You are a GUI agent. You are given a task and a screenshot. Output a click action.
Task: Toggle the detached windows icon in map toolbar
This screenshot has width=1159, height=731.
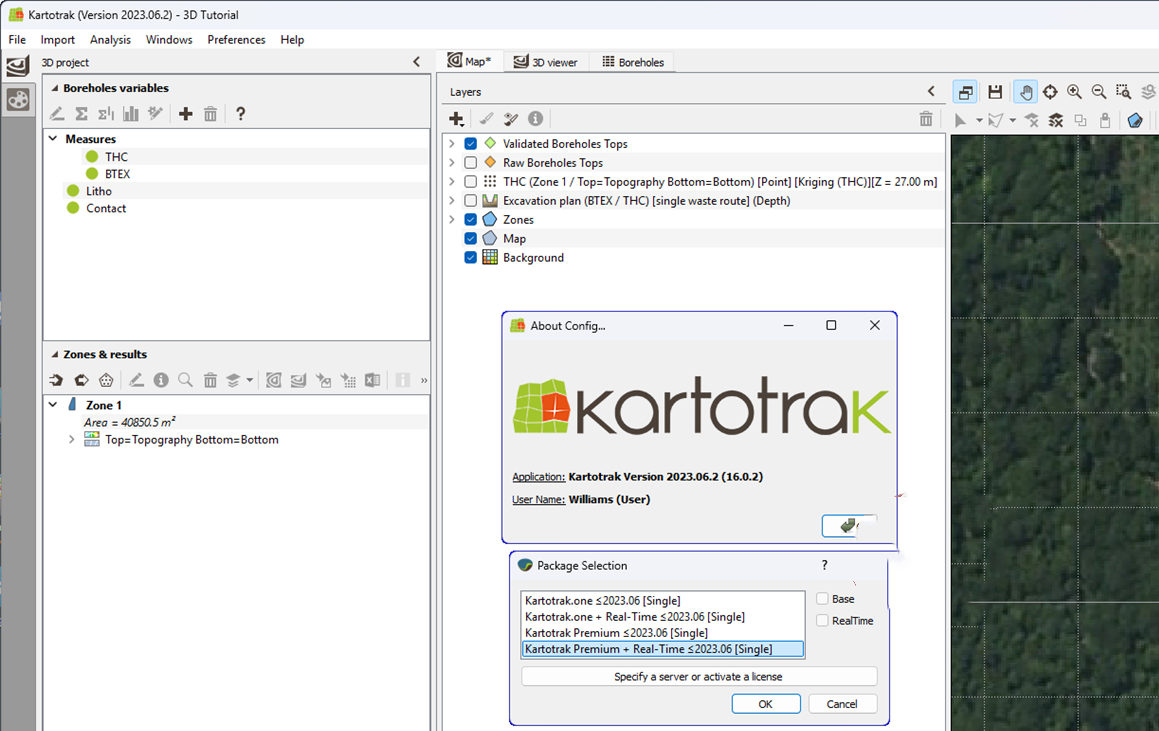(x=965, y=92)
